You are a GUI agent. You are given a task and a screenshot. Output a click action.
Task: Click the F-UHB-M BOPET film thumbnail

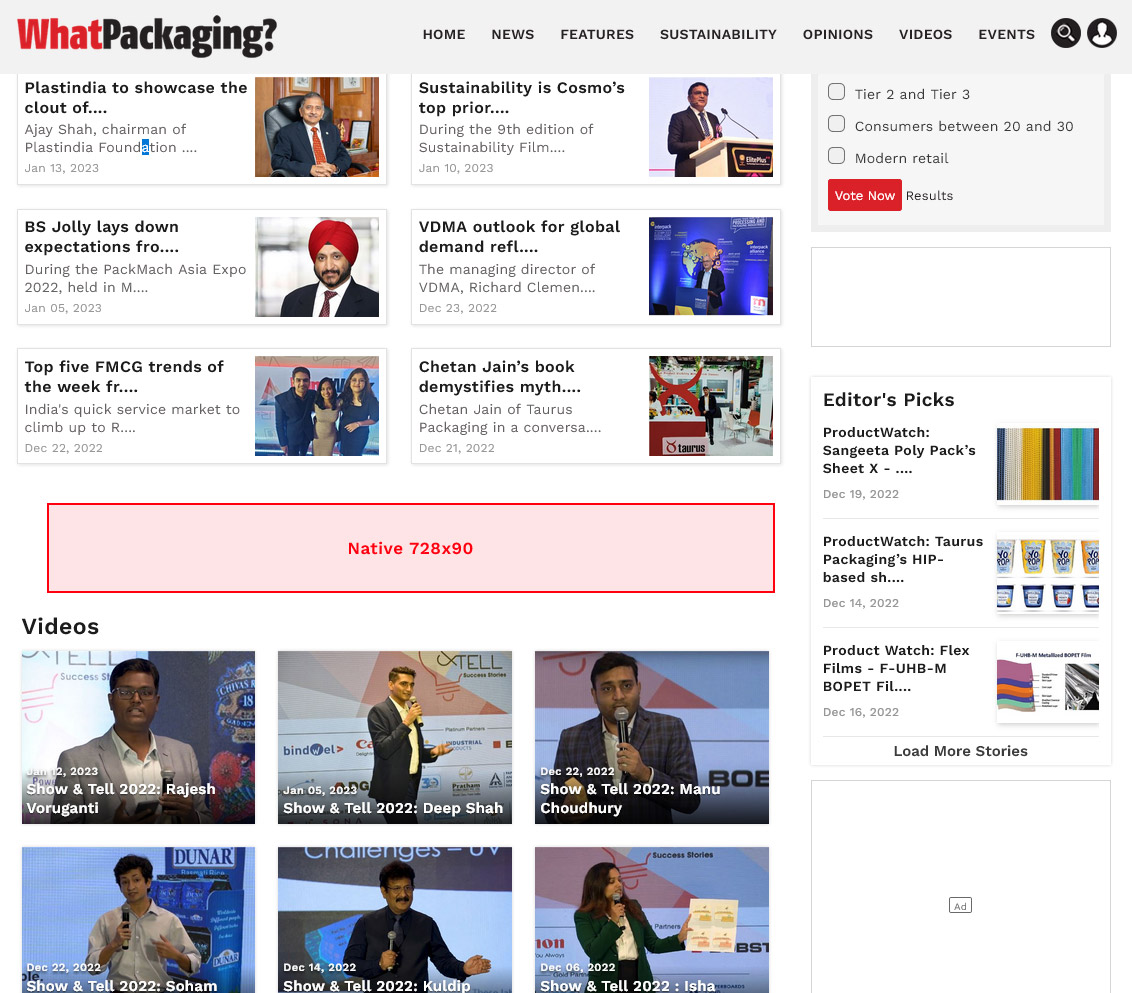click(x=1048, y=682)
